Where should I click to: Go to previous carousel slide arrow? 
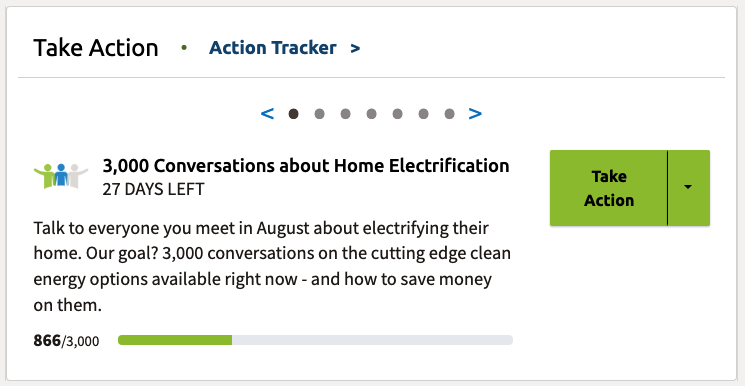tap(267, 114)
